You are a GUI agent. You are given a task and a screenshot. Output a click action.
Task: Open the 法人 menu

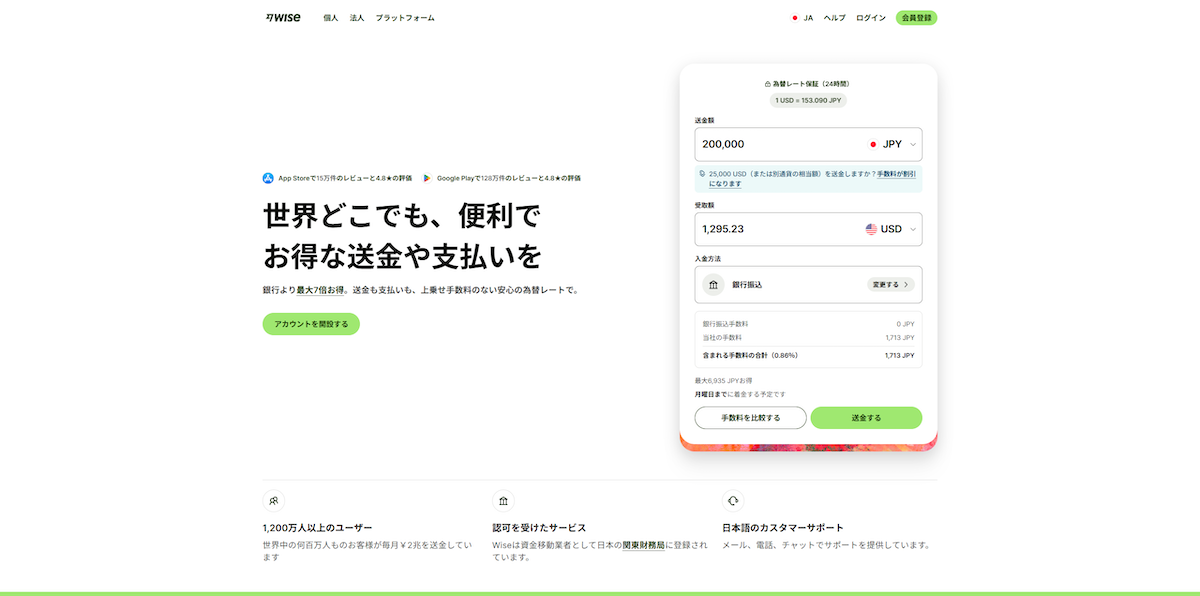click(x=357, y=18)
